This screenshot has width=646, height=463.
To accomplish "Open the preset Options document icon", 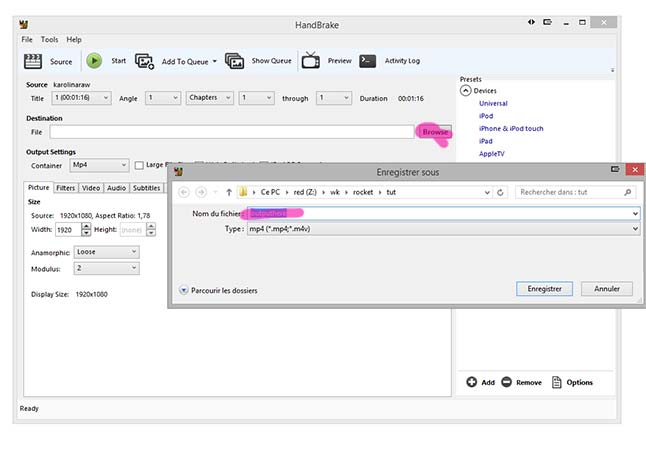I will (557, 382).
